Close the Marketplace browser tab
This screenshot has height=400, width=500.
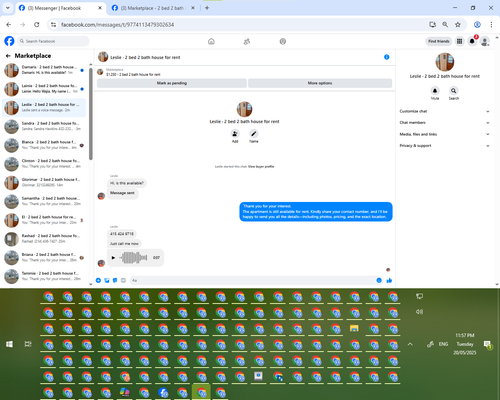click(x=193, y=8)
